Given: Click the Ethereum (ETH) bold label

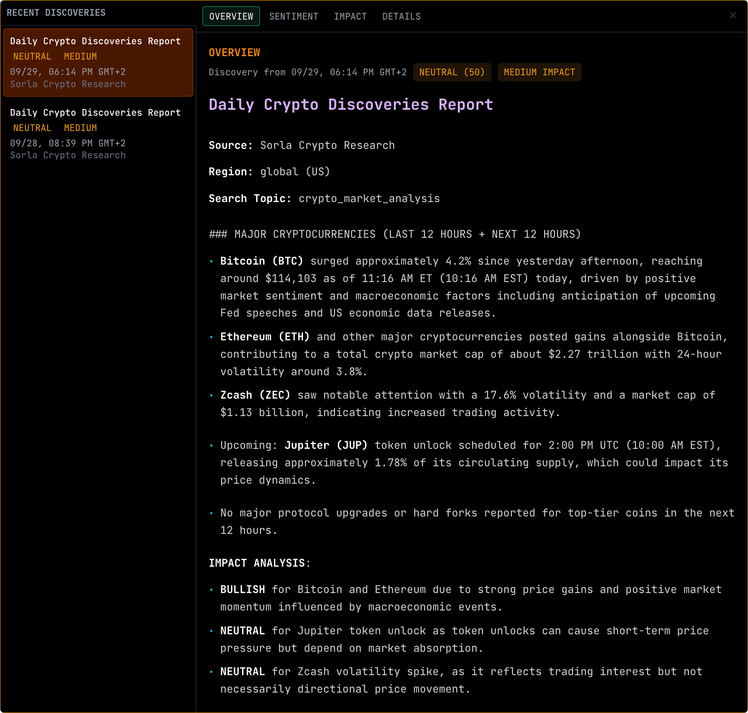Looking at the screenshot, I should coord(265,337).
